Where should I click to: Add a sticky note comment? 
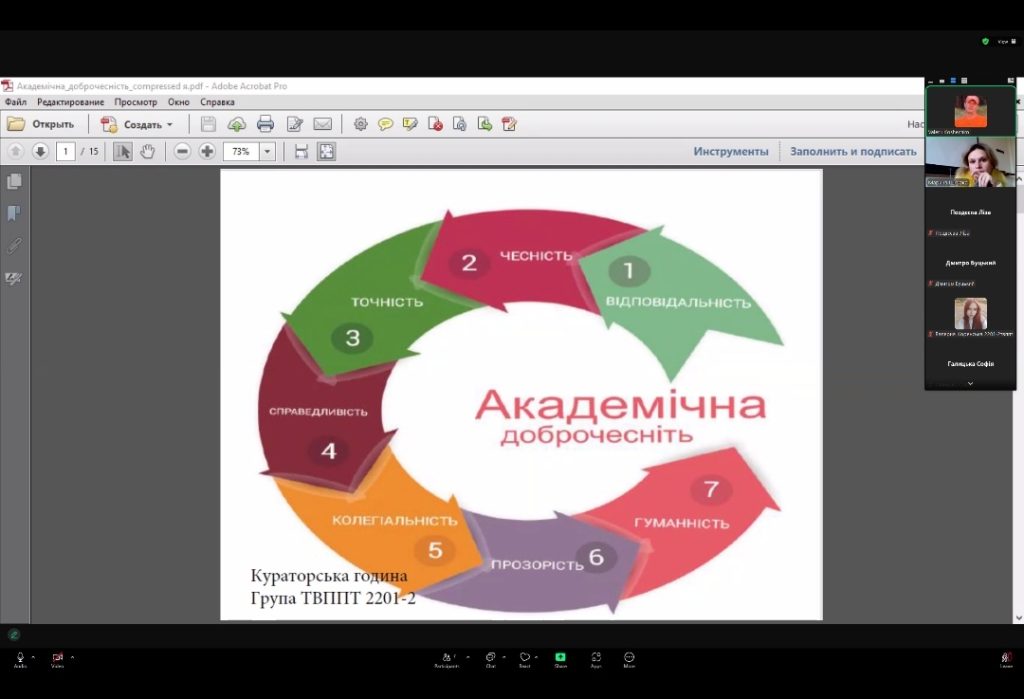pyautogui.click(x=385, y=124)
